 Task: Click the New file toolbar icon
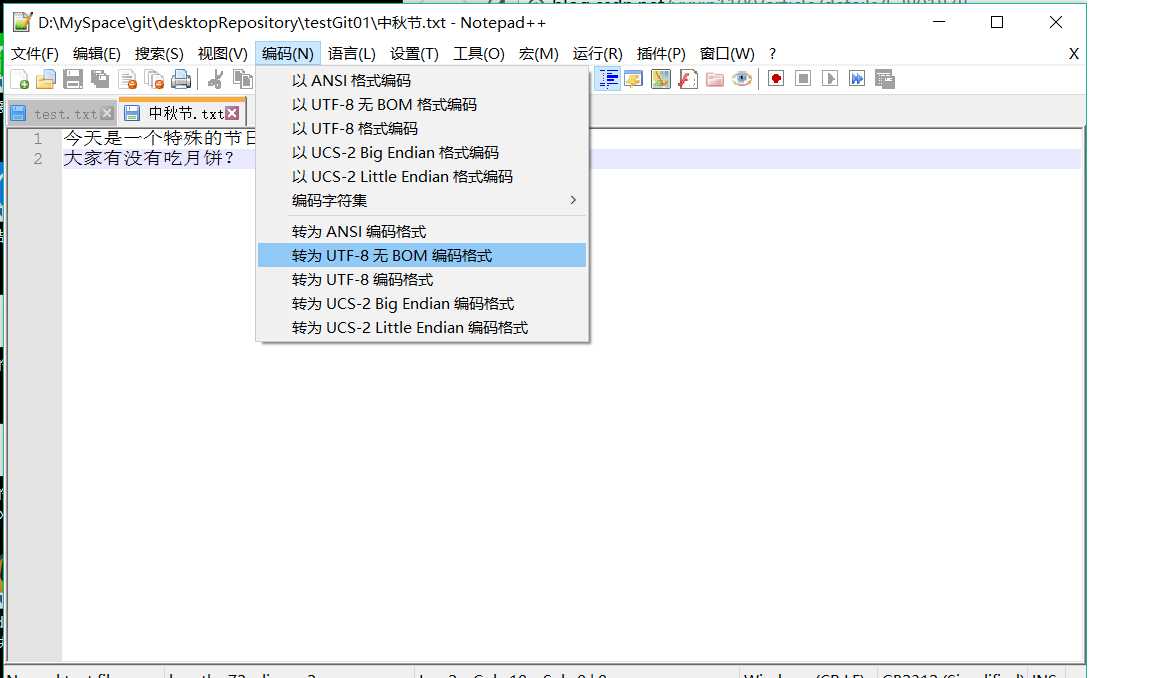[x=20, y=79]
